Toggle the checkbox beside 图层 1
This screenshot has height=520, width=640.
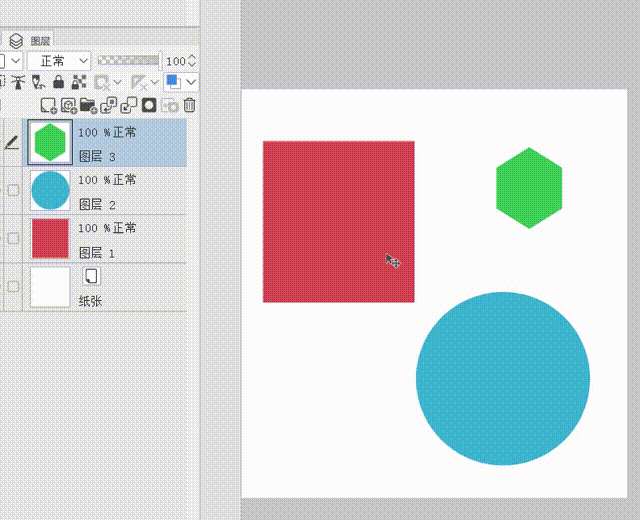coord(13,238)
